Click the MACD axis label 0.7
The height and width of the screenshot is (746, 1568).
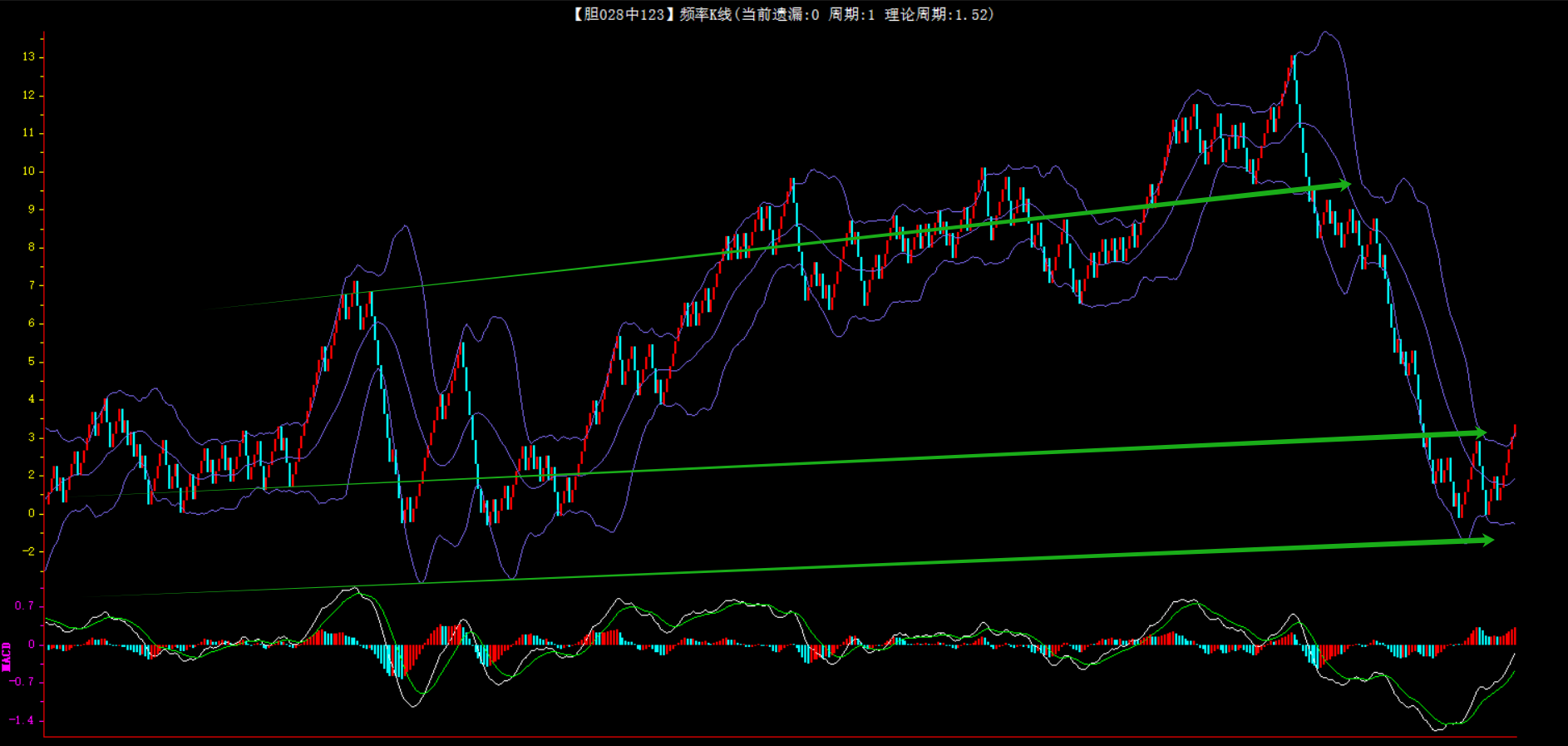pos(24,605)
